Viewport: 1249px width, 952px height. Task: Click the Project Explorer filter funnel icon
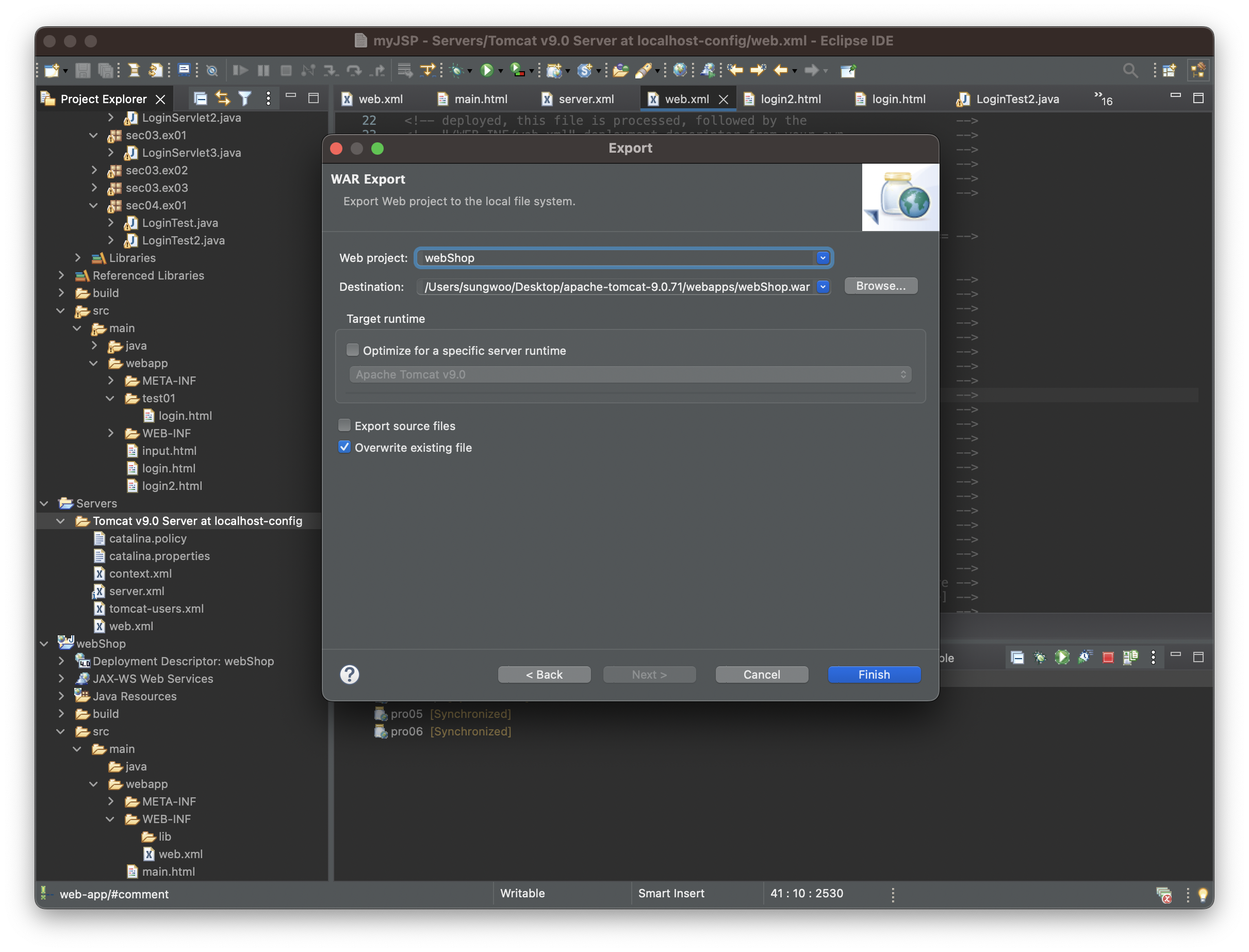(x=245, y=99)
